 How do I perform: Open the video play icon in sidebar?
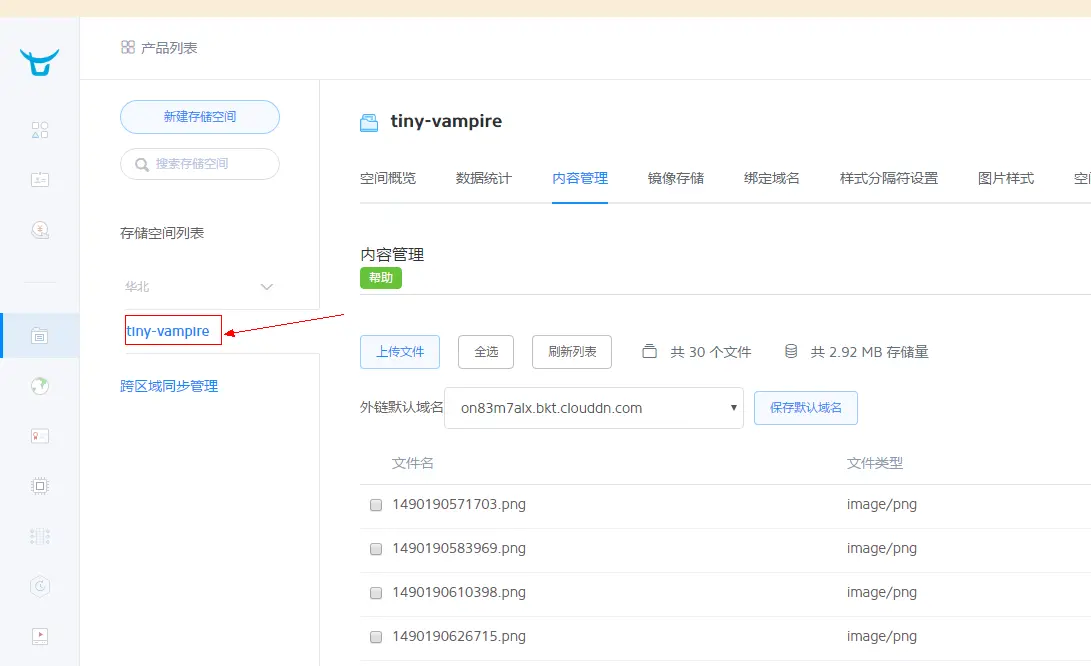click(40, 636)
